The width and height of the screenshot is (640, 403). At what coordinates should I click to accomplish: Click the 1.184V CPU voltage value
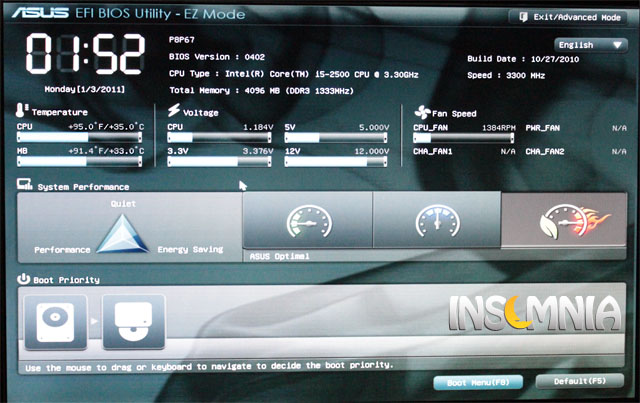tap(258, 127)
